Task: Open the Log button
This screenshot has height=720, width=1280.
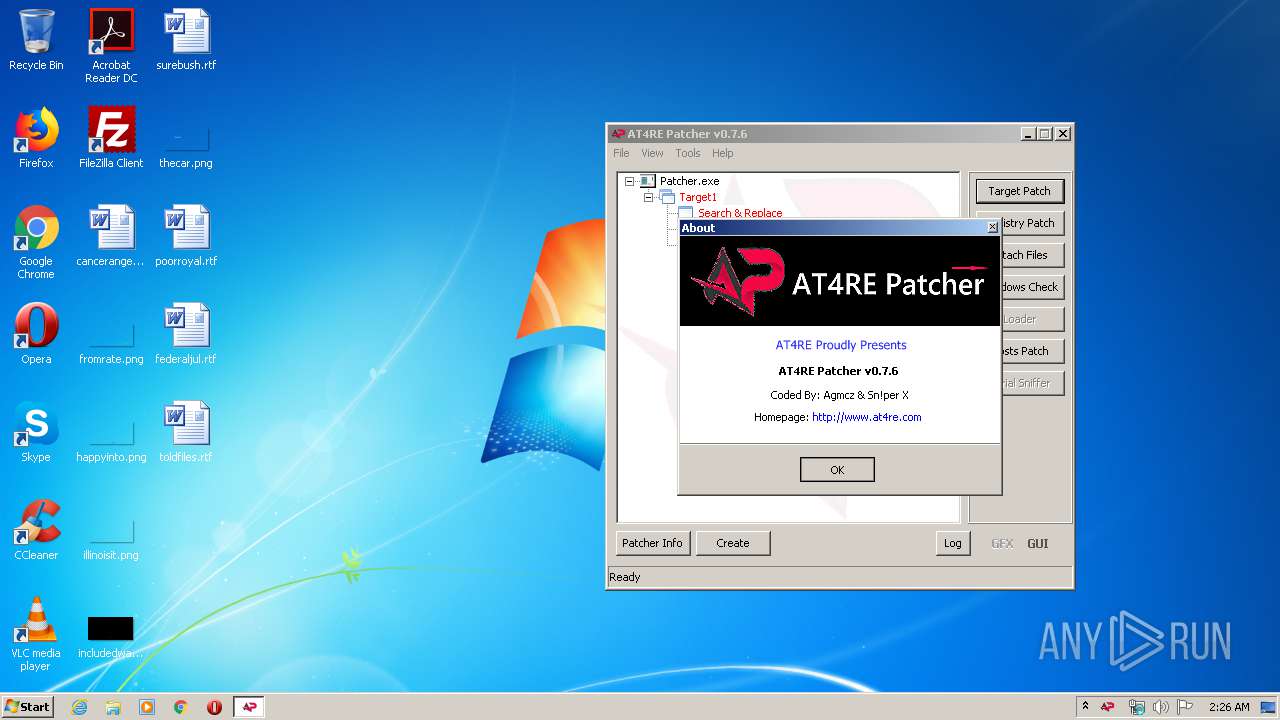Action: tap(952, 543)
